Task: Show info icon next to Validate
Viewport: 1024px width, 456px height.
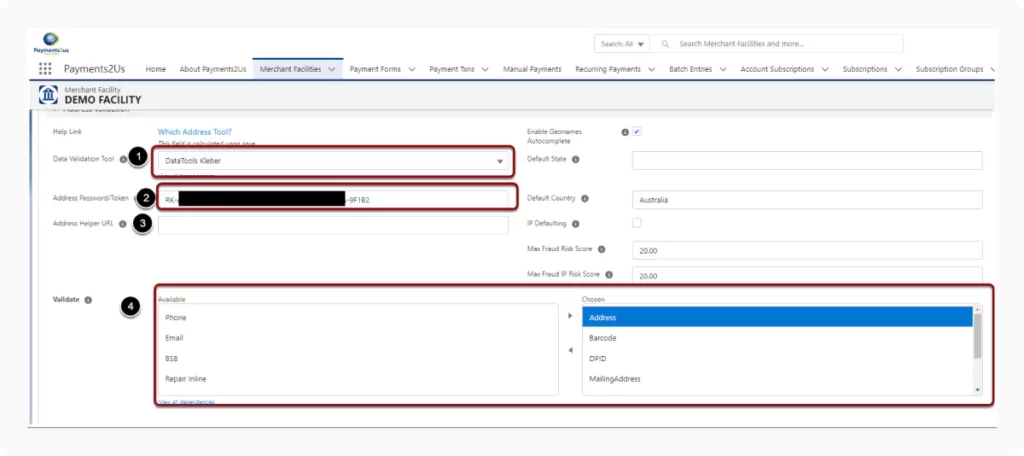Action: [88, 300]
